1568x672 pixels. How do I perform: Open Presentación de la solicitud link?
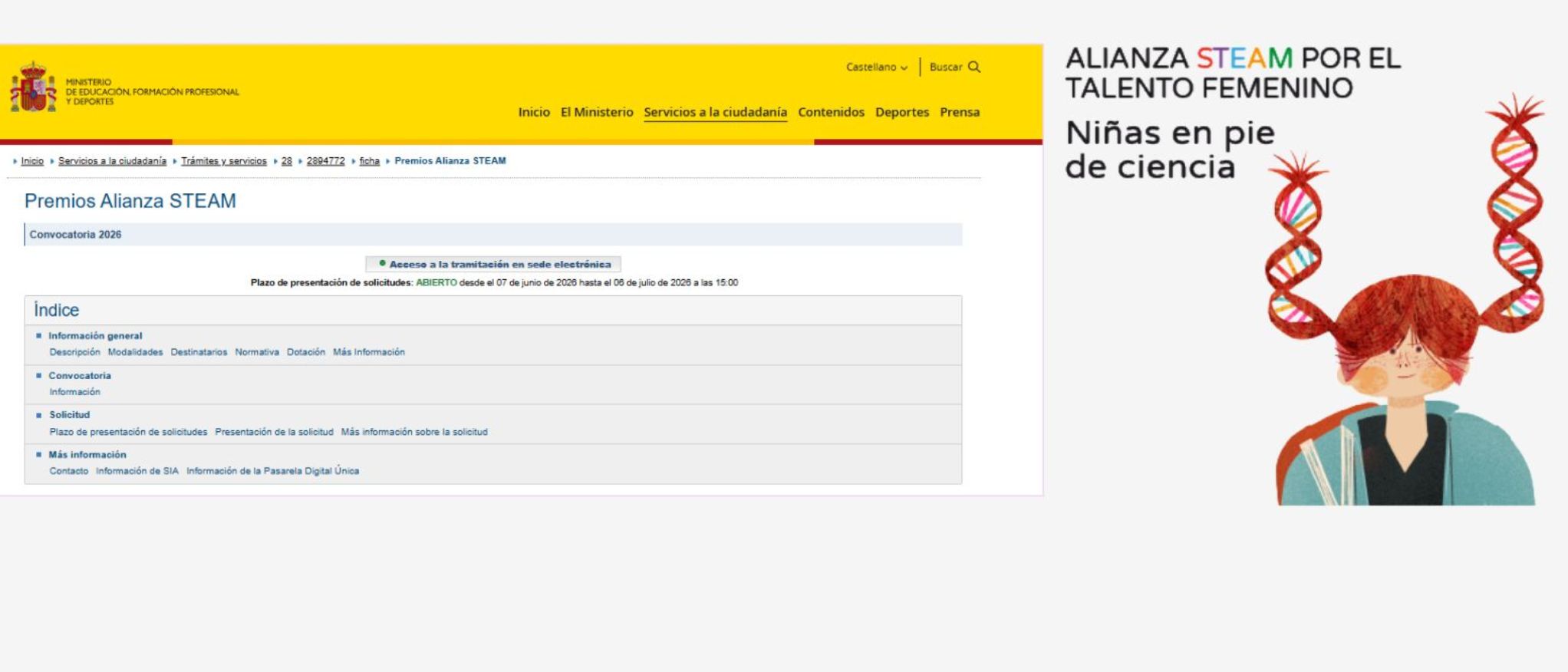point(274,432)
